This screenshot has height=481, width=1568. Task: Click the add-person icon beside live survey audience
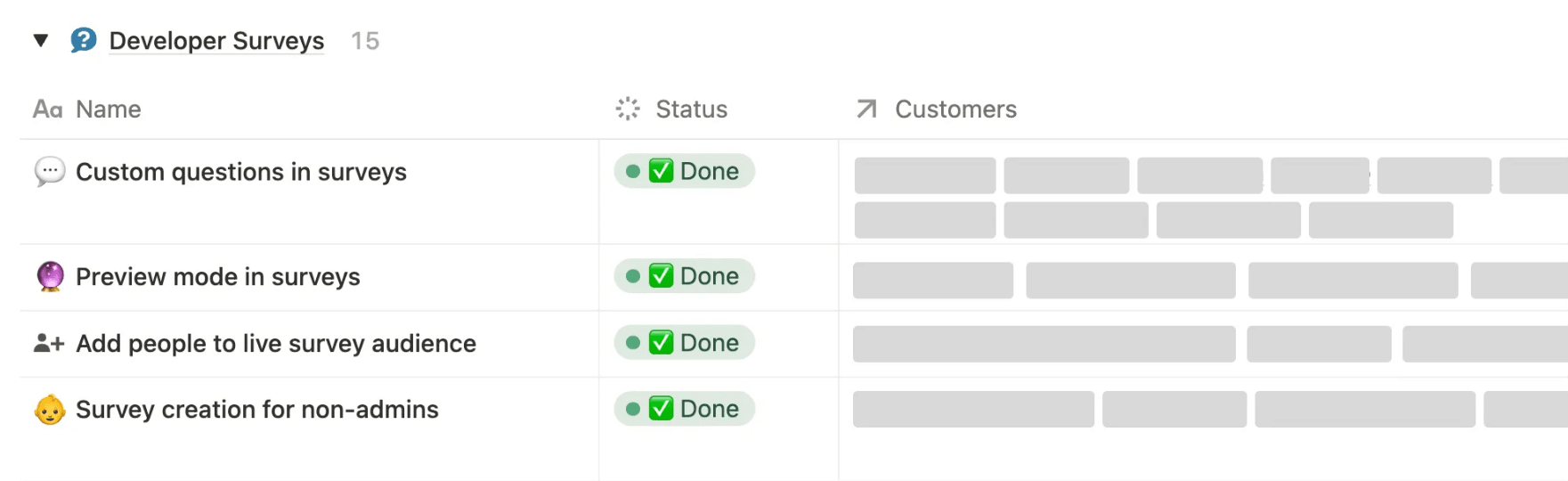[49, 343]
